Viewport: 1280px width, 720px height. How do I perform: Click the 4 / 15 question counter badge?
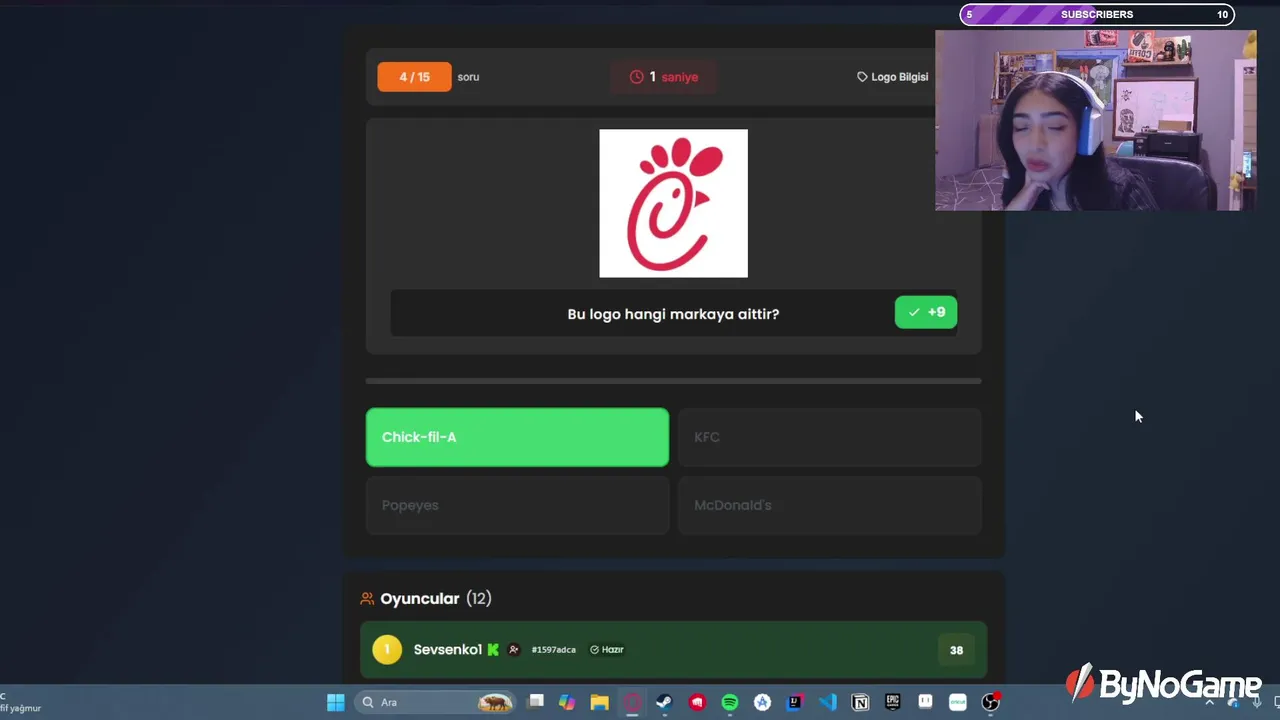pos(414,77)
